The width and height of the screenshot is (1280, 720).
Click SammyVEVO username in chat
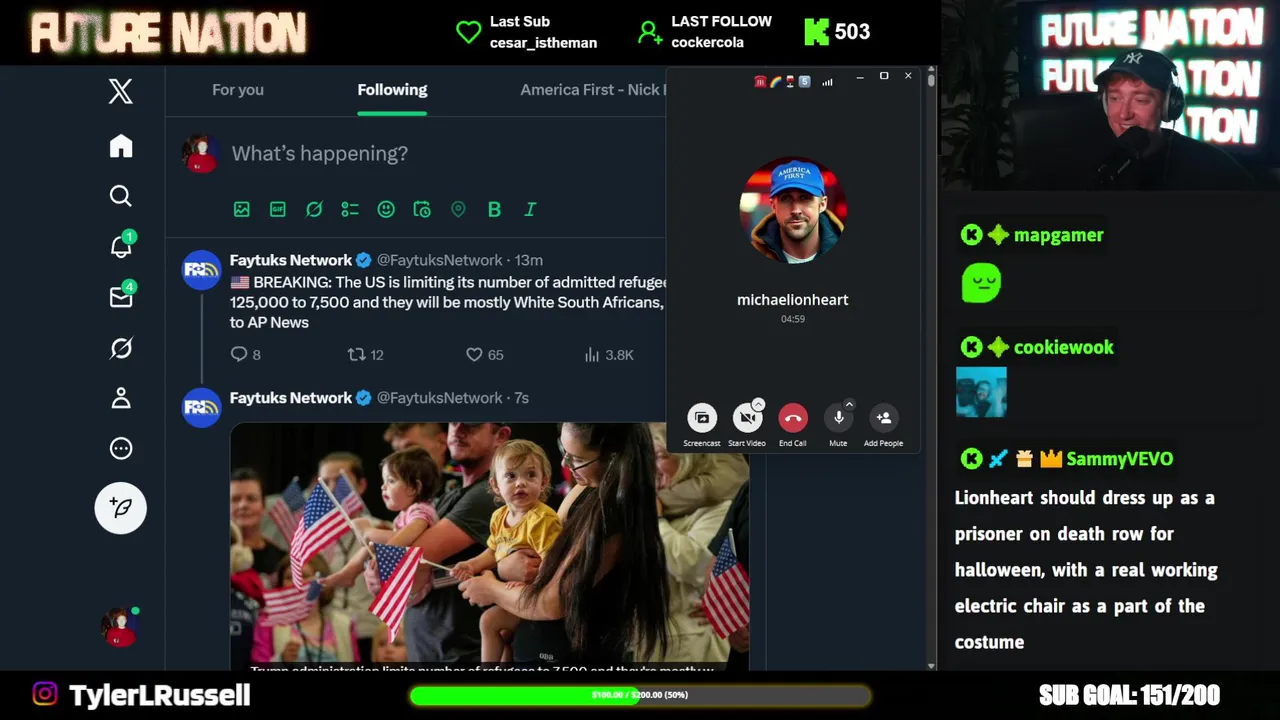1120,459
